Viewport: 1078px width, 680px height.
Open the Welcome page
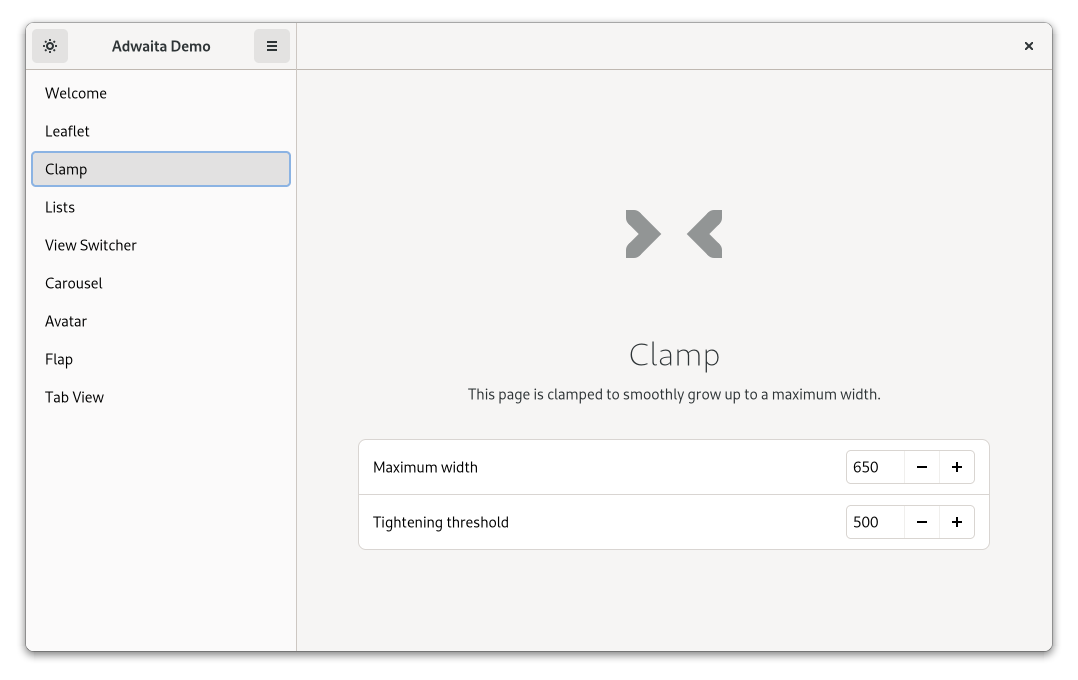click(76, 93)
